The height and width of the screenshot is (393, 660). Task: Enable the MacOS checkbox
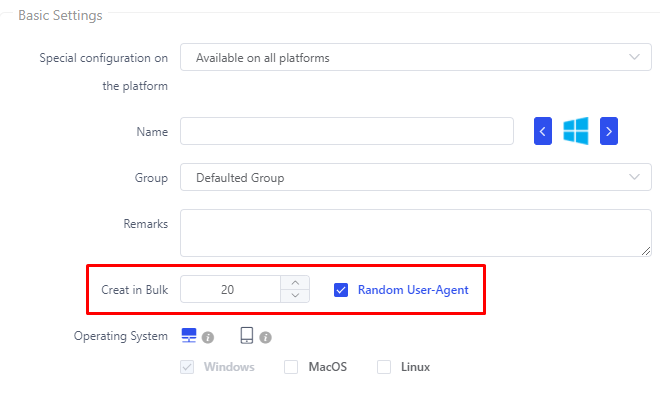[291, 367]
